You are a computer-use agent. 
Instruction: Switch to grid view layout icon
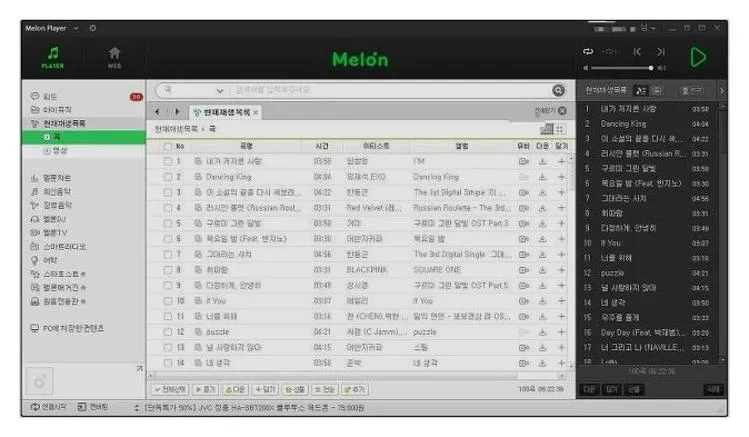pyautogui.click(x=560, y=129)
